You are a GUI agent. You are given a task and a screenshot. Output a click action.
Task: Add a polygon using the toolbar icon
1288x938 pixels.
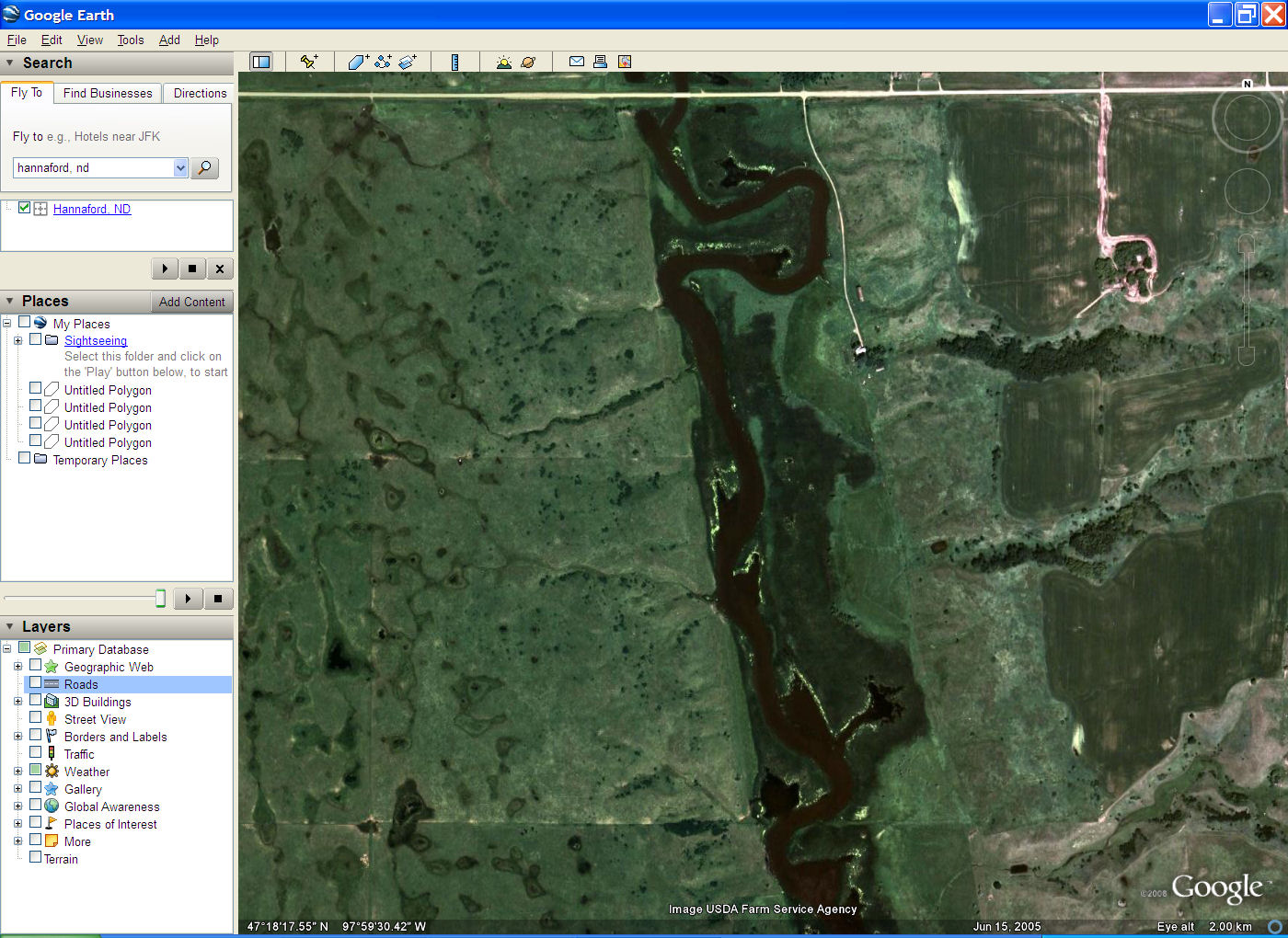(358, 62)
